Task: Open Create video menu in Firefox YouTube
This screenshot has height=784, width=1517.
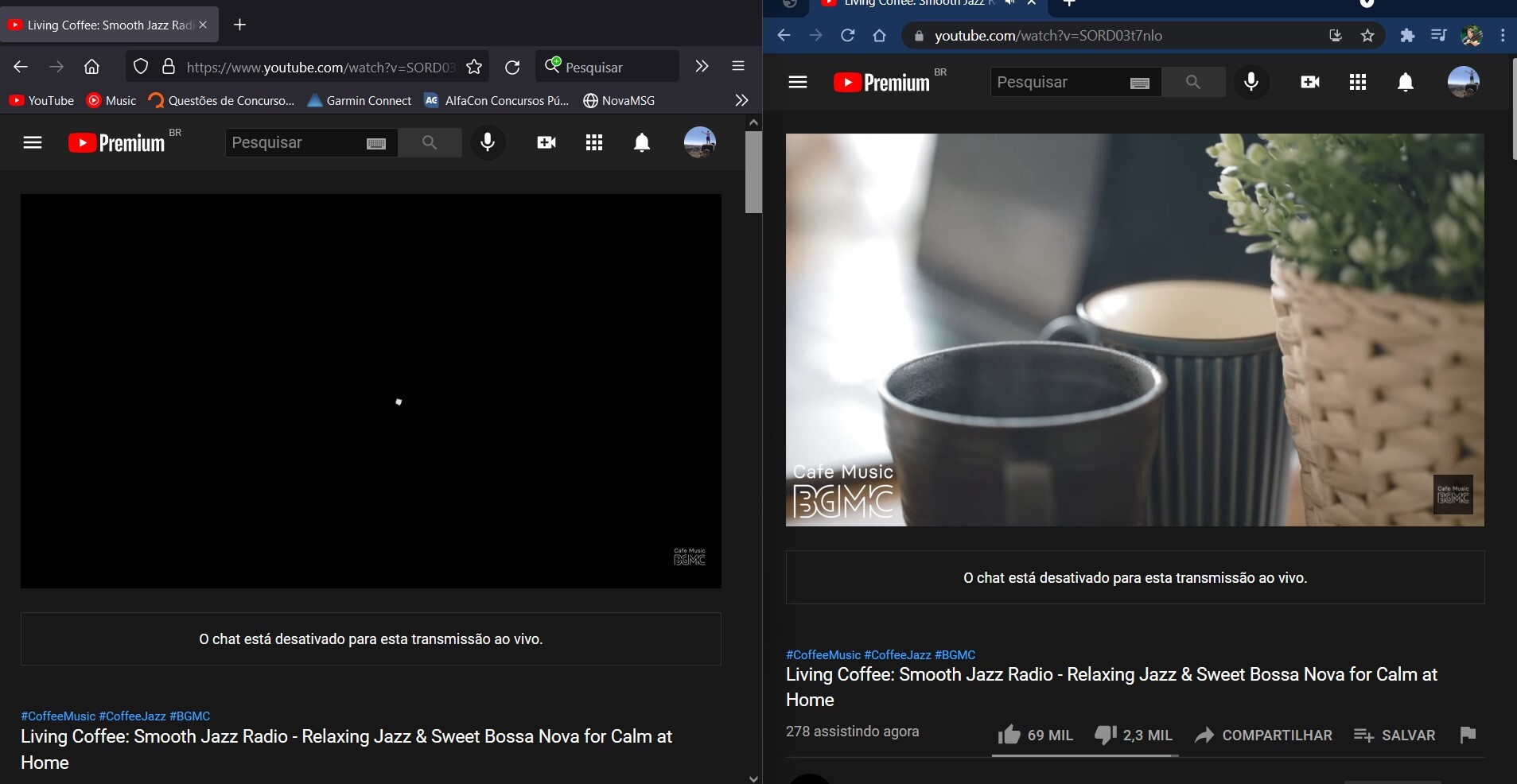Action: (x=547, y=142)
